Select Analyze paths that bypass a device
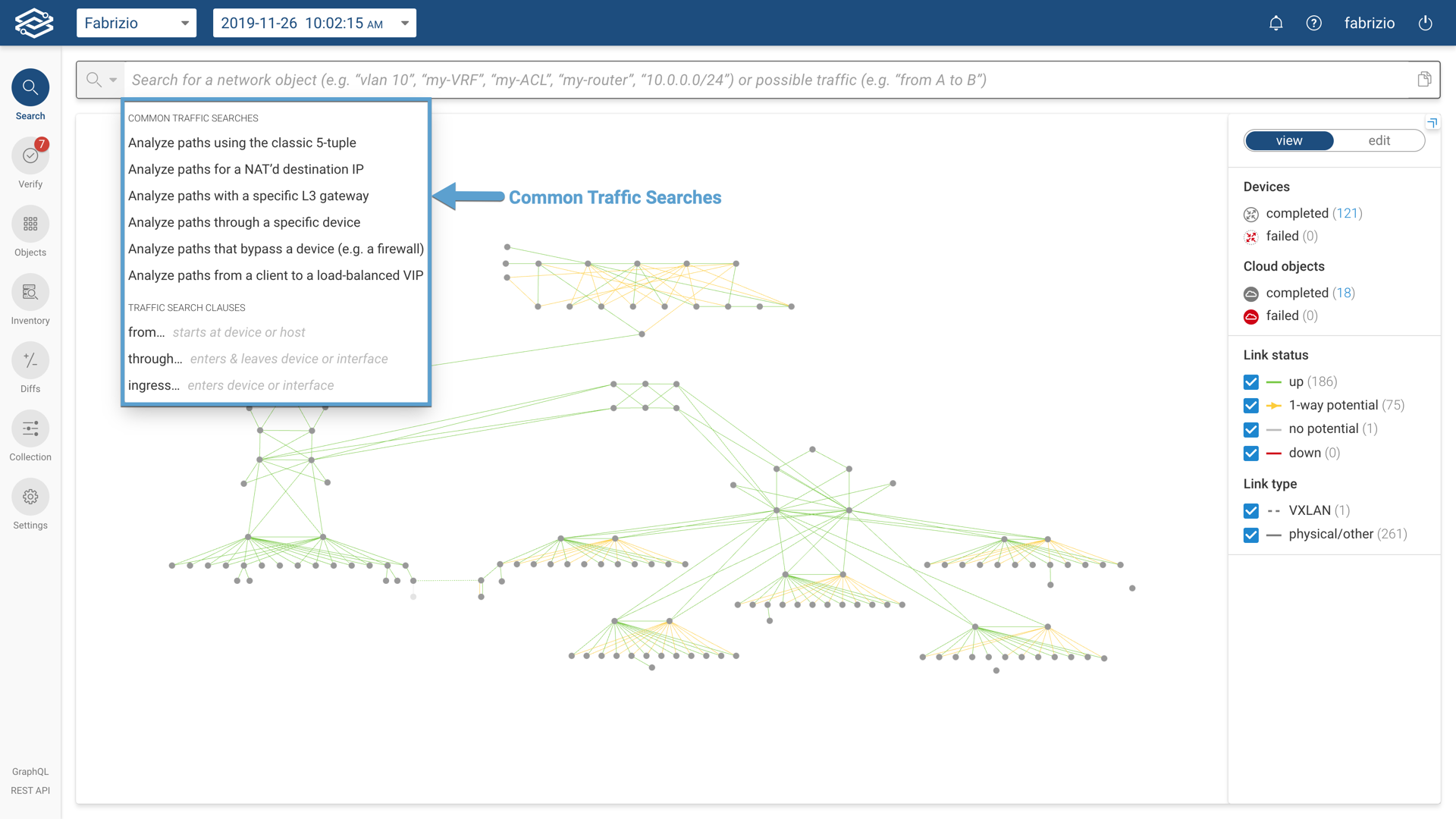The image size is (1456, 819). [x=276, y=249]
